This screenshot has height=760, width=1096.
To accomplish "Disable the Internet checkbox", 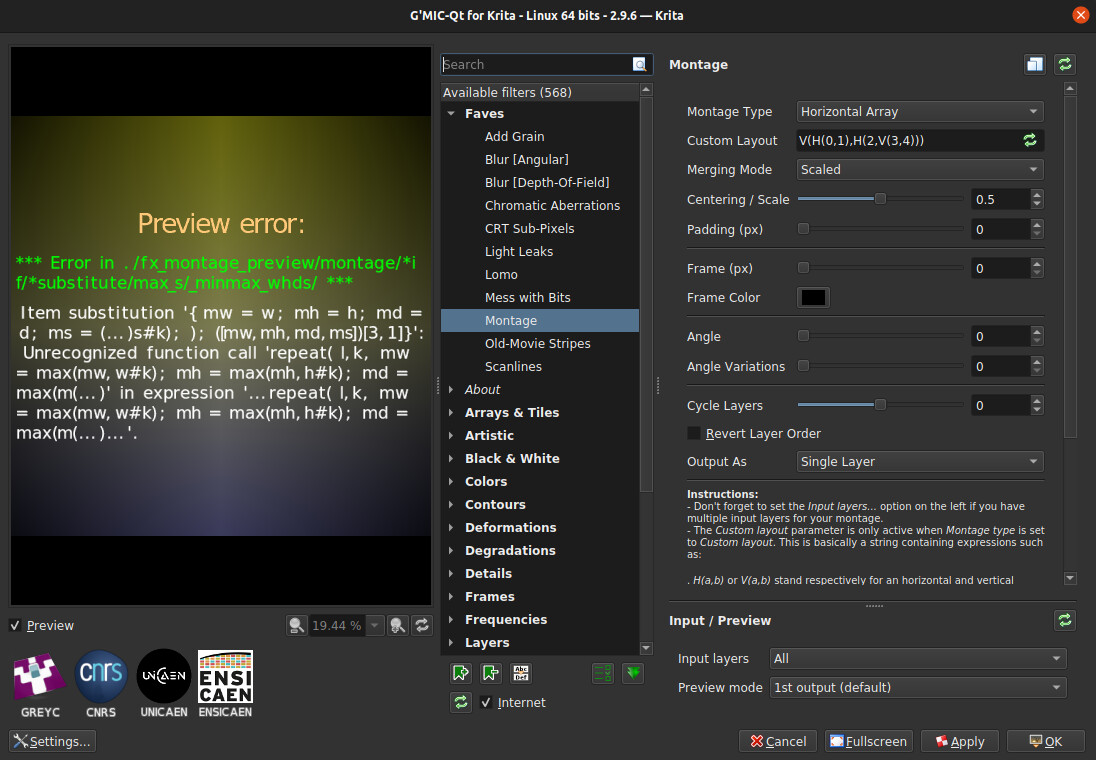I will click(486, 702).
